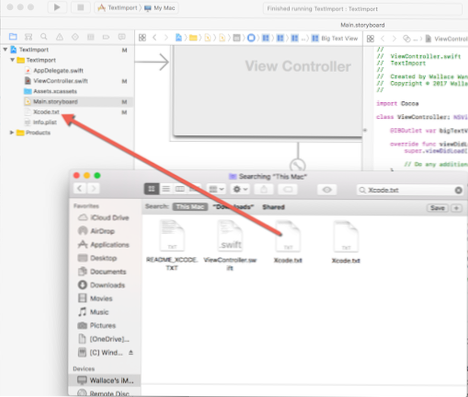Select Wallace's iMac under Devices

point(105,380)
